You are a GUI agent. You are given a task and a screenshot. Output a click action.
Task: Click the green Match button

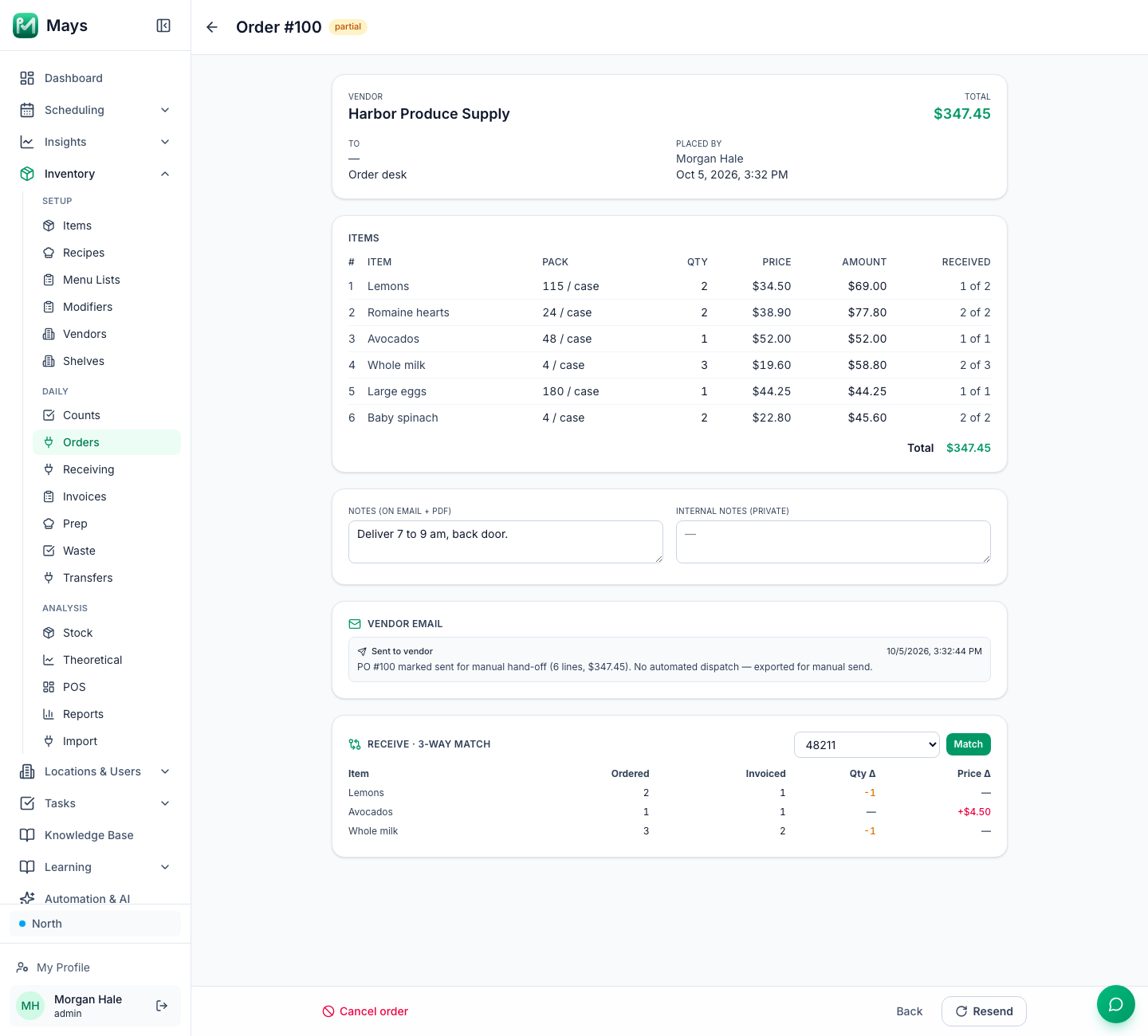968,744
